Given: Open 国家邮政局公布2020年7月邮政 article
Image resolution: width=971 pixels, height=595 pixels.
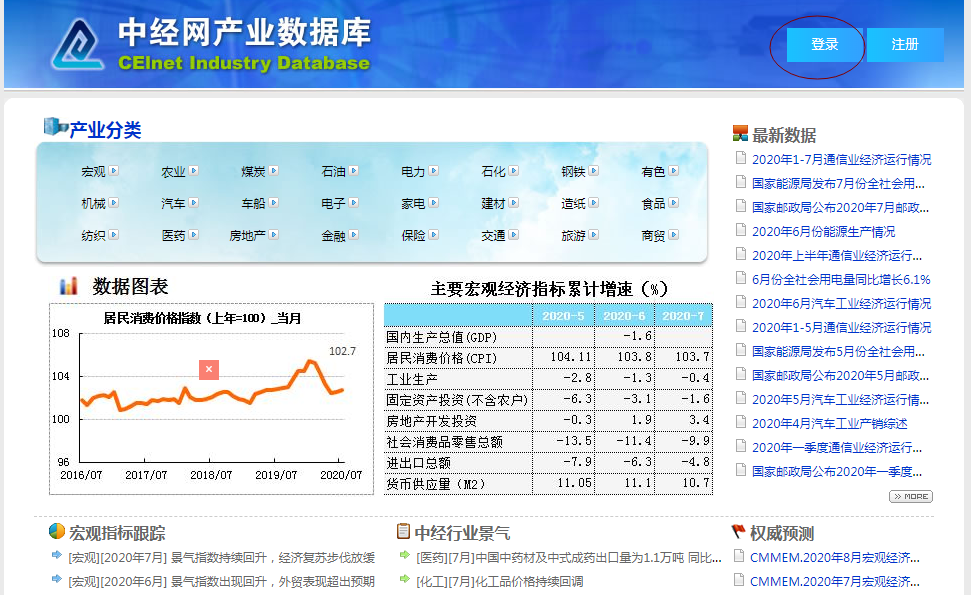Looking at the screenshot, I should [840, 208].
